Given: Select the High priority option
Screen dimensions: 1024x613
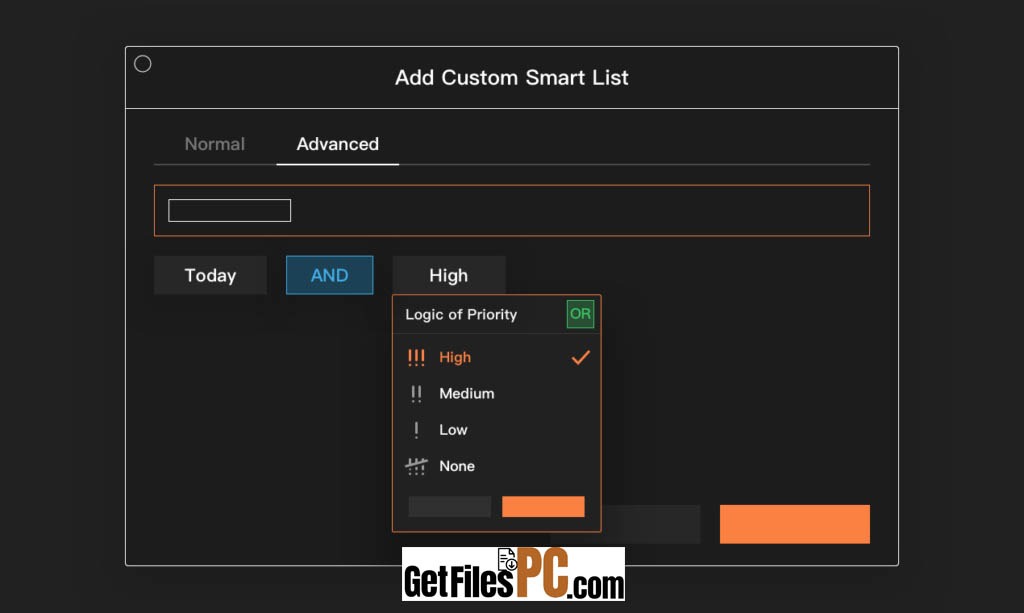Looking at the screenshot, I should [x=496, y=357].
